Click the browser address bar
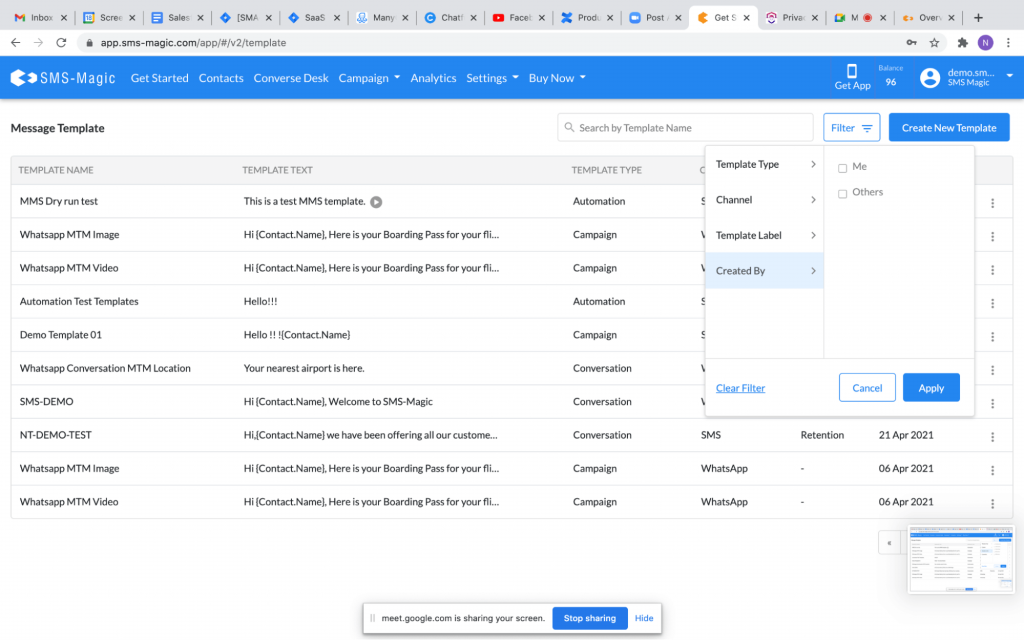1024x640 pixels. click(490, 42)
